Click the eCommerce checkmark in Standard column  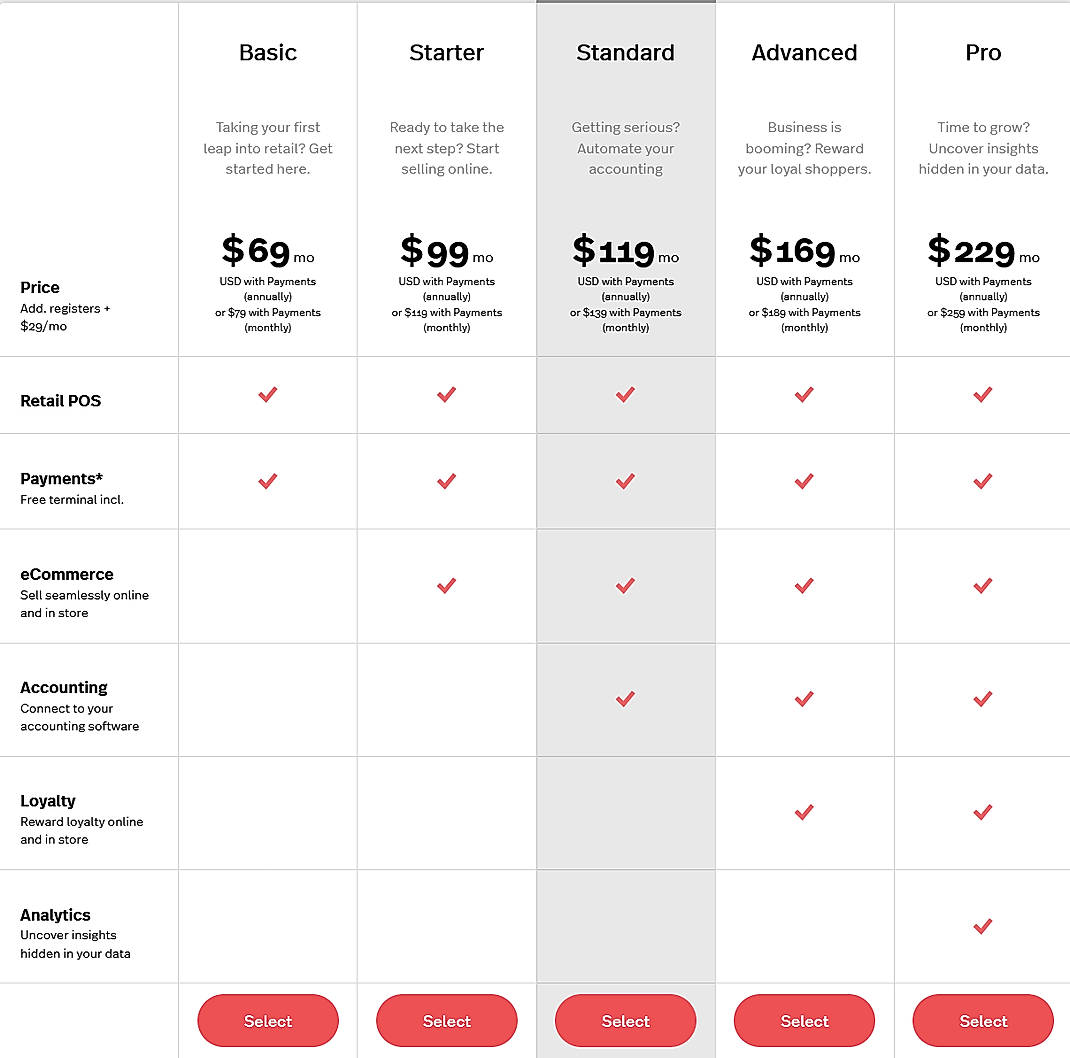coord(625,586)
